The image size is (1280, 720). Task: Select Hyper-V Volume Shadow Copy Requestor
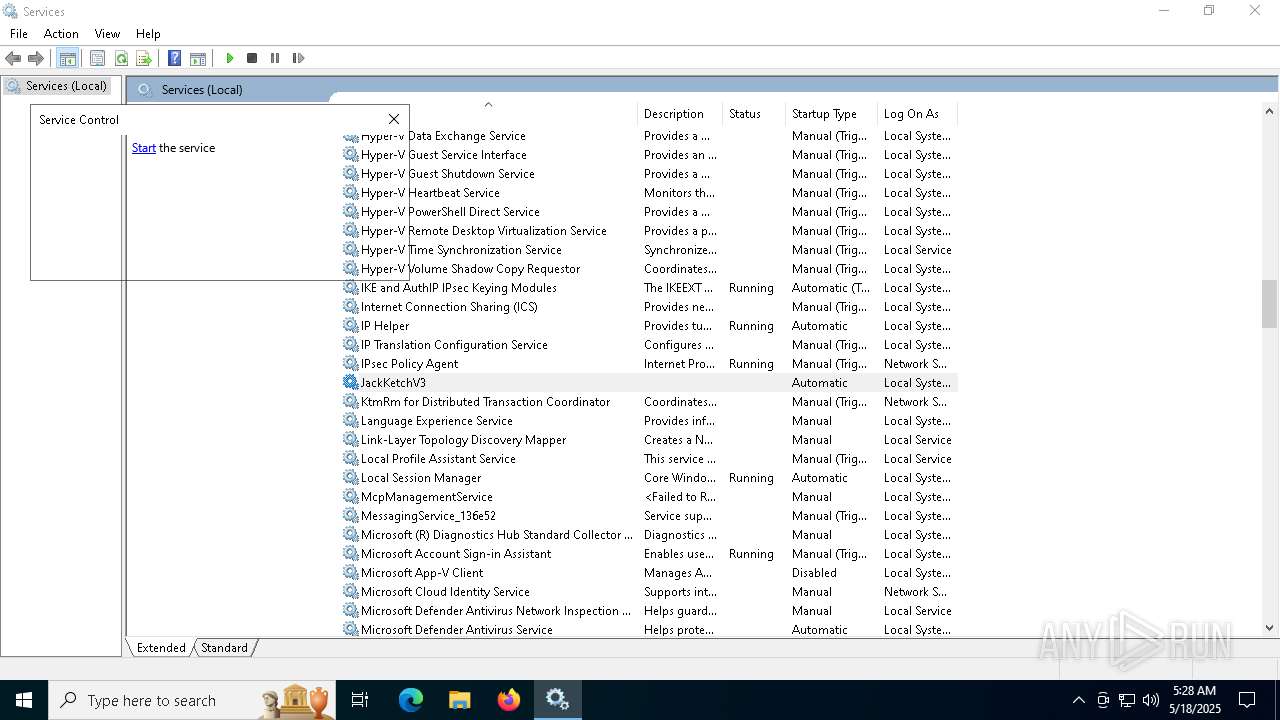point(470,269)
